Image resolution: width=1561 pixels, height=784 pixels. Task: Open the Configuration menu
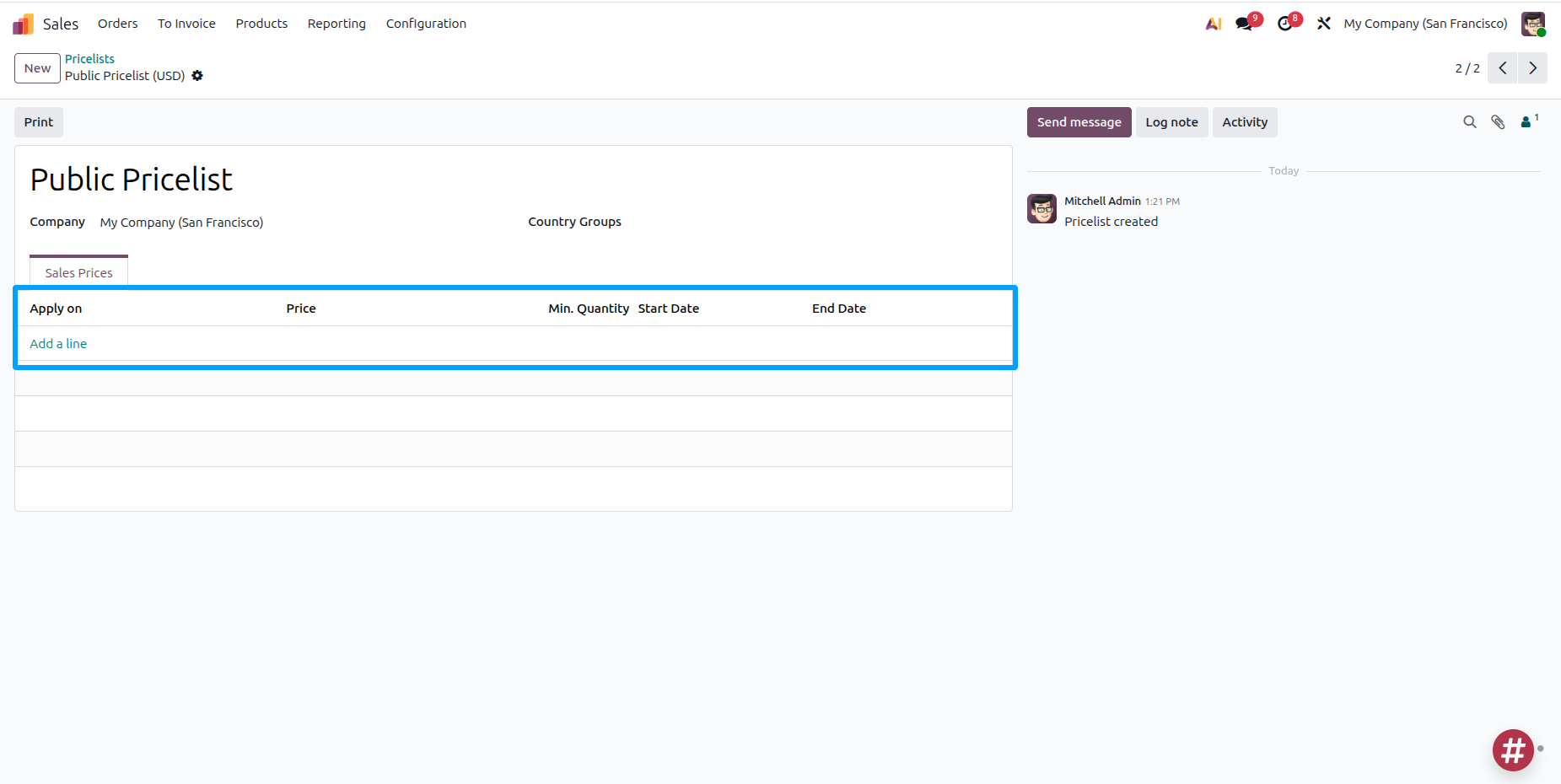coord(426,24)
